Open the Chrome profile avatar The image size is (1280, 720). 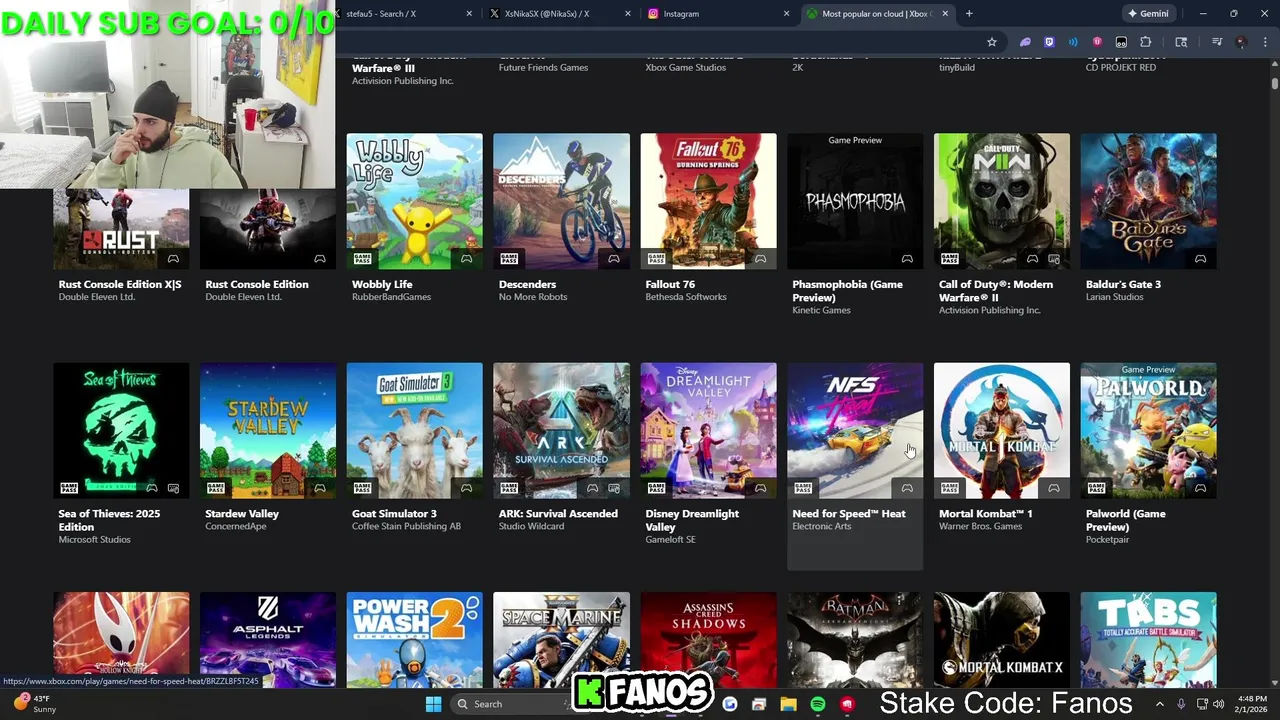1241,42
